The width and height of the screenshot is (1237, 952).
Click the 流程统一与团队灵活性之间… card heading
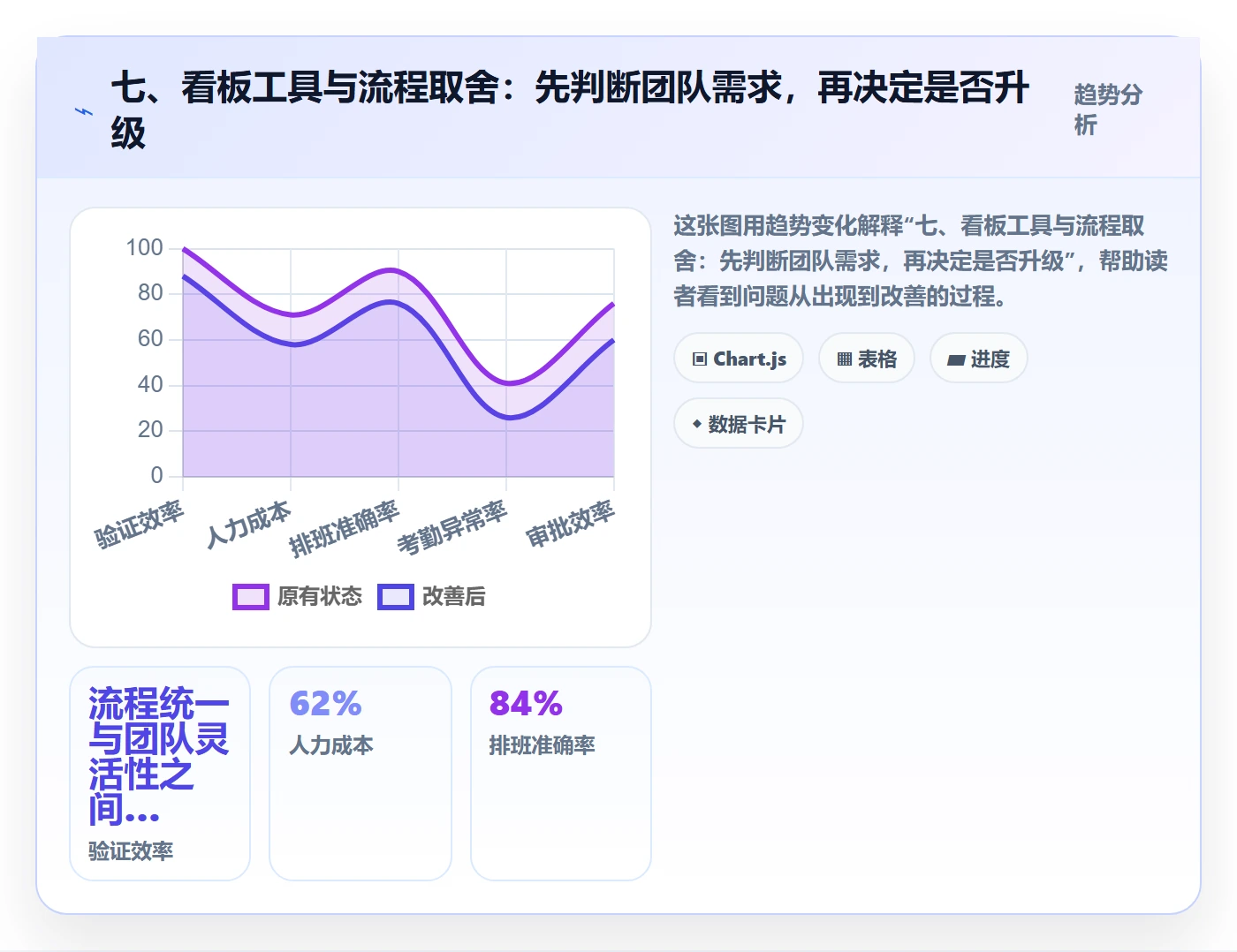pyautogui.click(x=159, y=756)
